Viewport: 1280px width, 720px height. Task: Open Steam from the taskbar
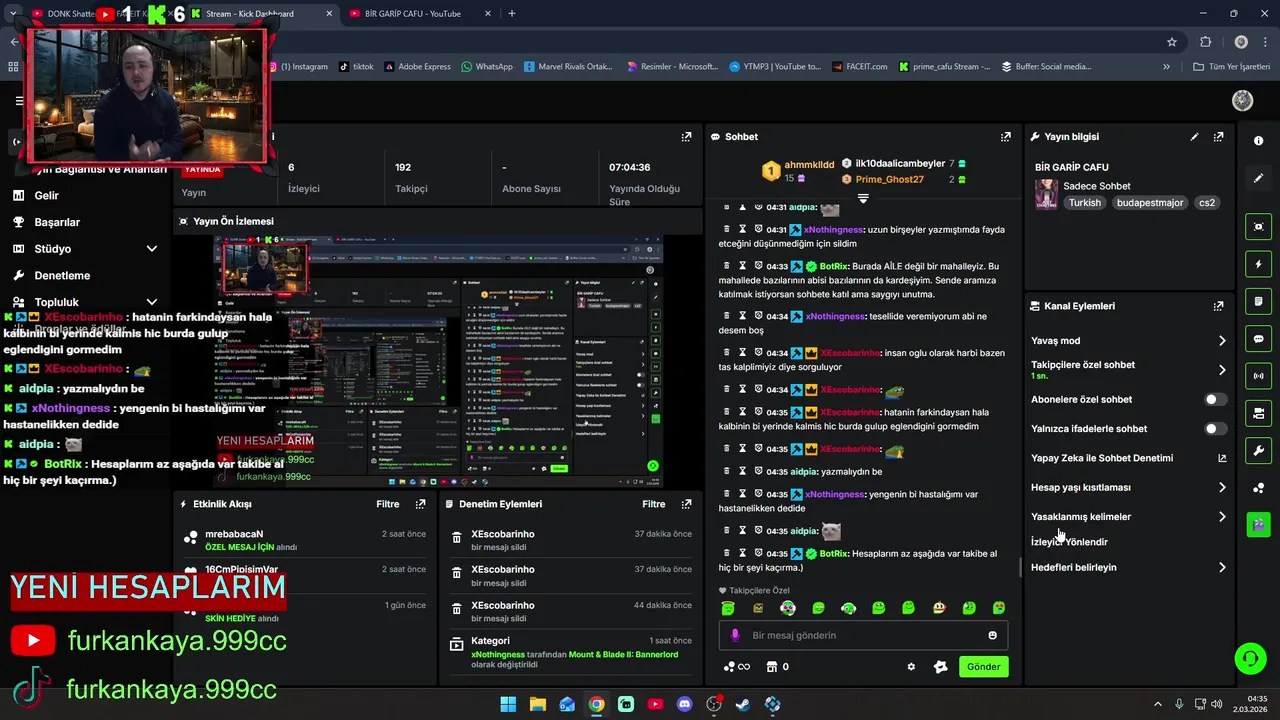pyautogui.click(x=742, y=704)
